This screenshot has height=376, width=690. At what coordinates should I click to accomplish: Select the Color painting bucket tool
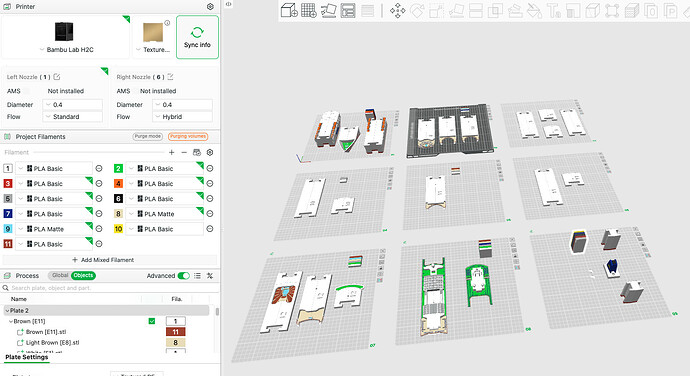coord(534,11)
